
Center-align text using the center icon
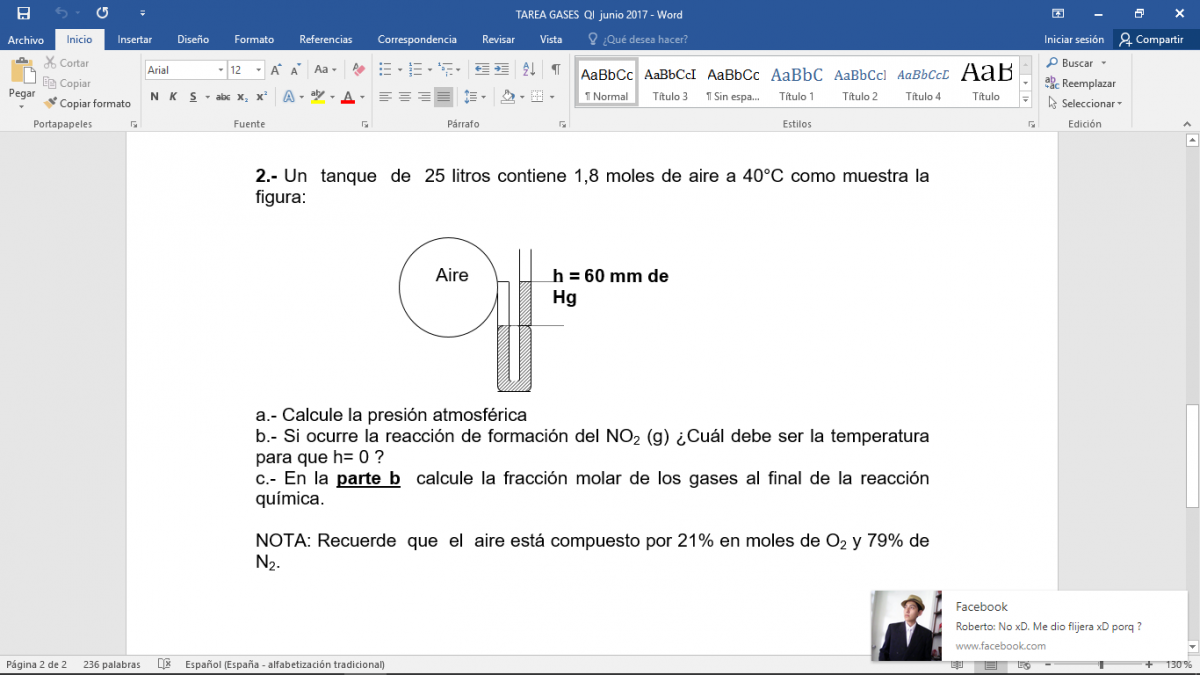(405, 97)
